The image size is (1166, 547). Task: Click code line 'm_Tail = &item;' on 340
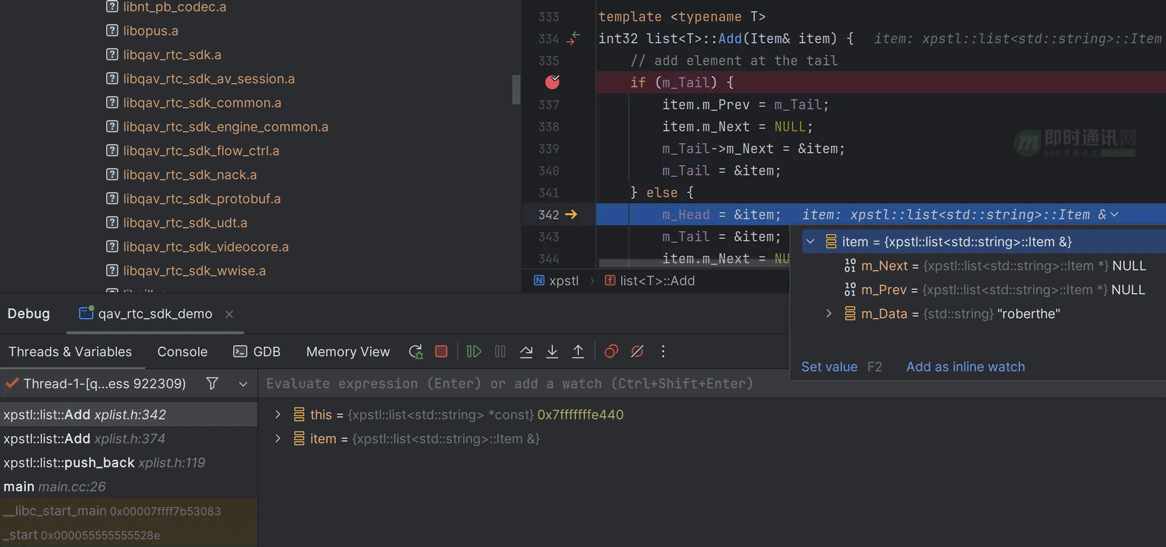[x=721, y=171]
